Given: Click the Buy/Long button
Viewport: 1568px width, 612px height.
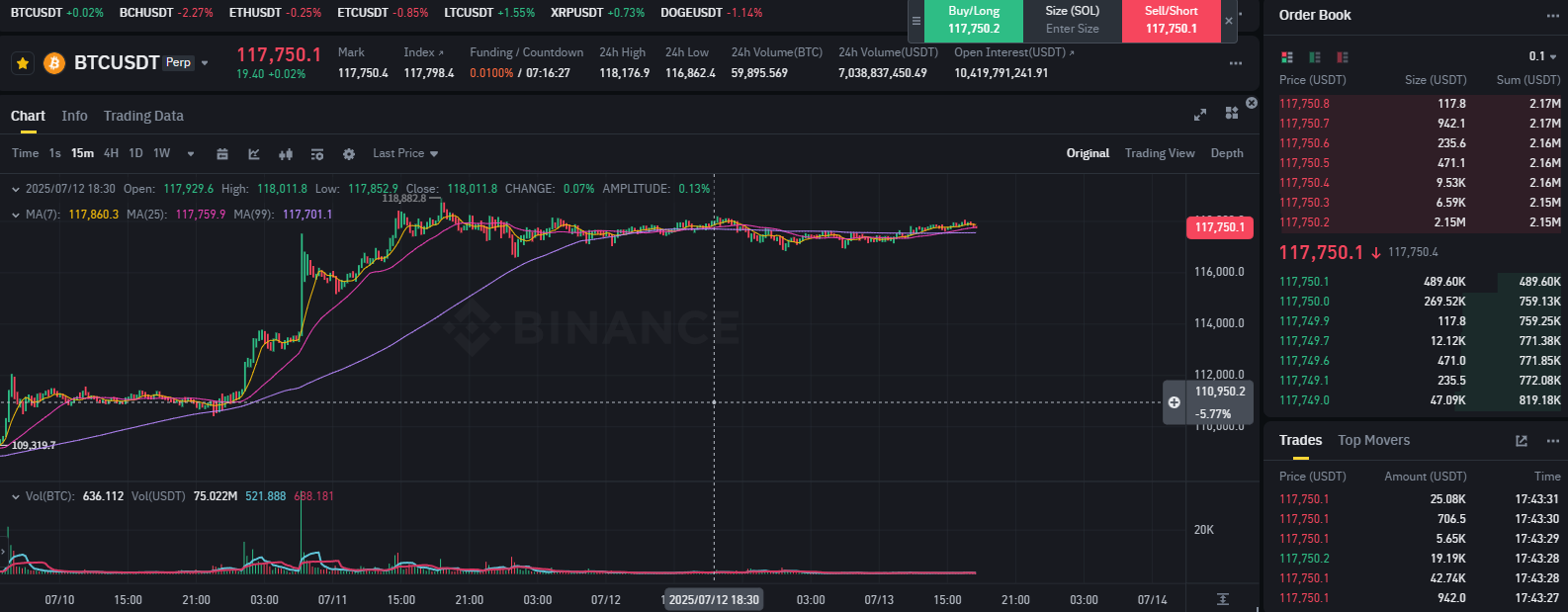Looking at the screenshot, I should point(974,21).
